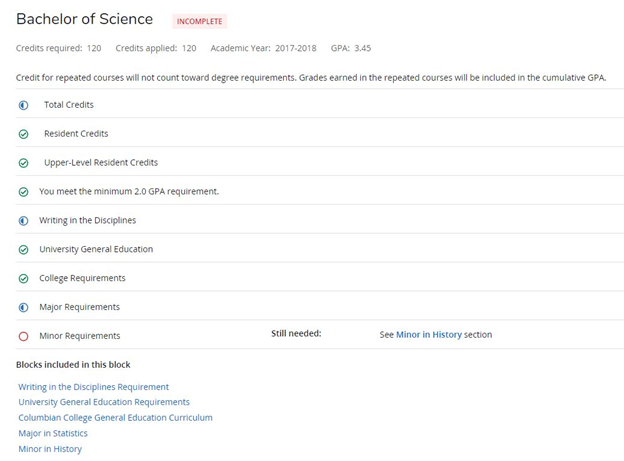Click the INCOMPLETE status badge
The height and width of the screenshot is (461, 624).
click(199, 21)
